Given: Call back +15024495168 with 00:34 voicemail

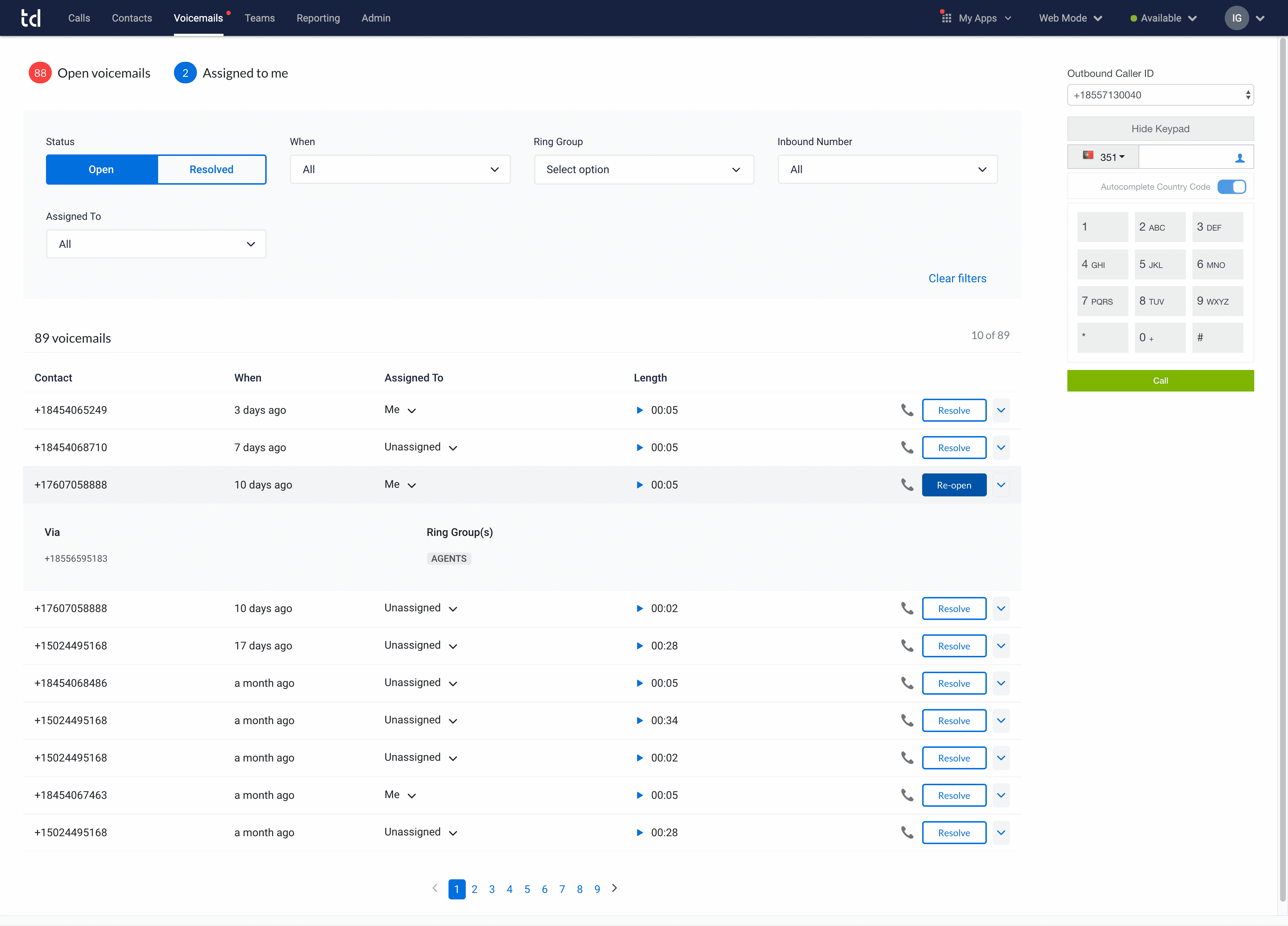Looking at the screenshot, I should (907, 721).
